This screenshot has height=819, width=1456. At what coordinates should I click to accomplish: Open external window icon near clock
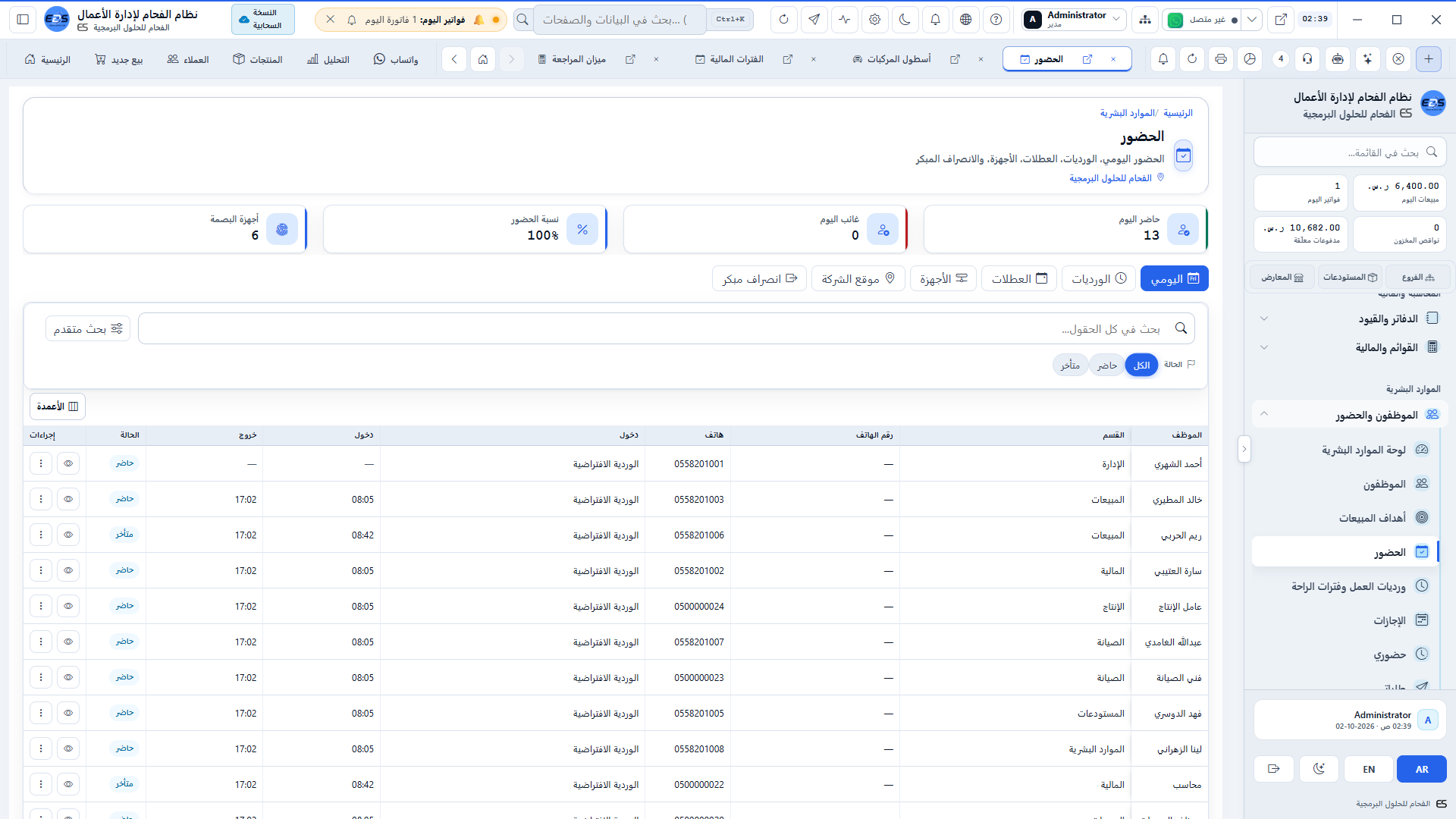(x=1281, y=20)
